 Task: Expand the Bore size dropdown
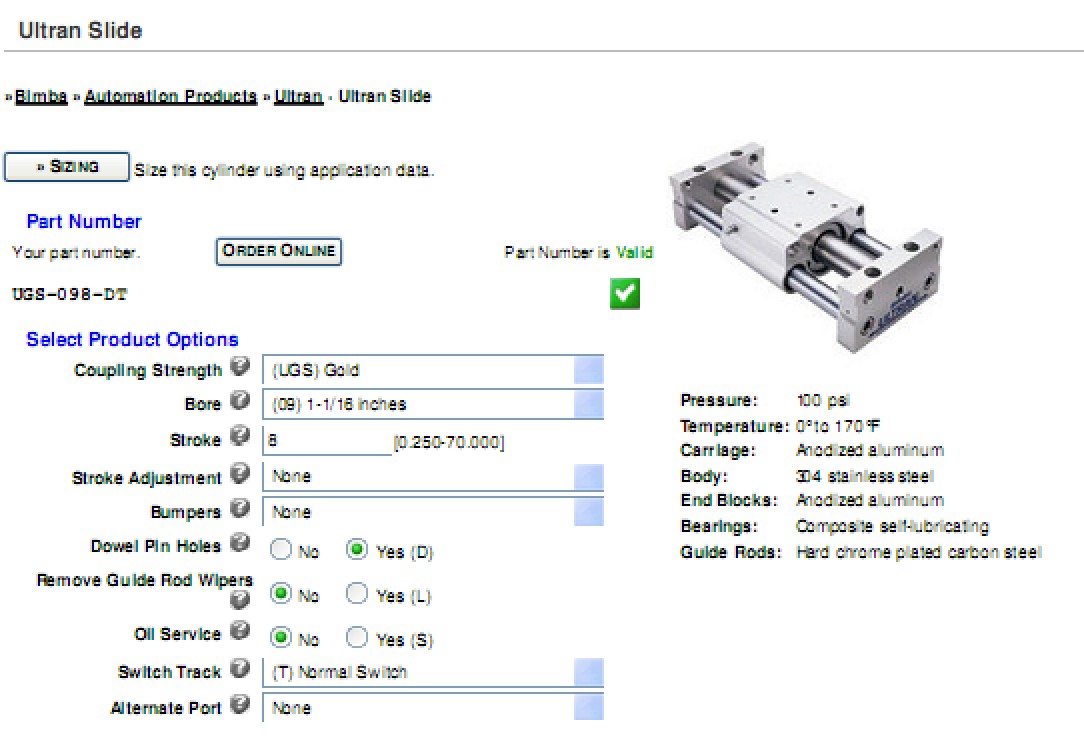(x=433, y=404)
